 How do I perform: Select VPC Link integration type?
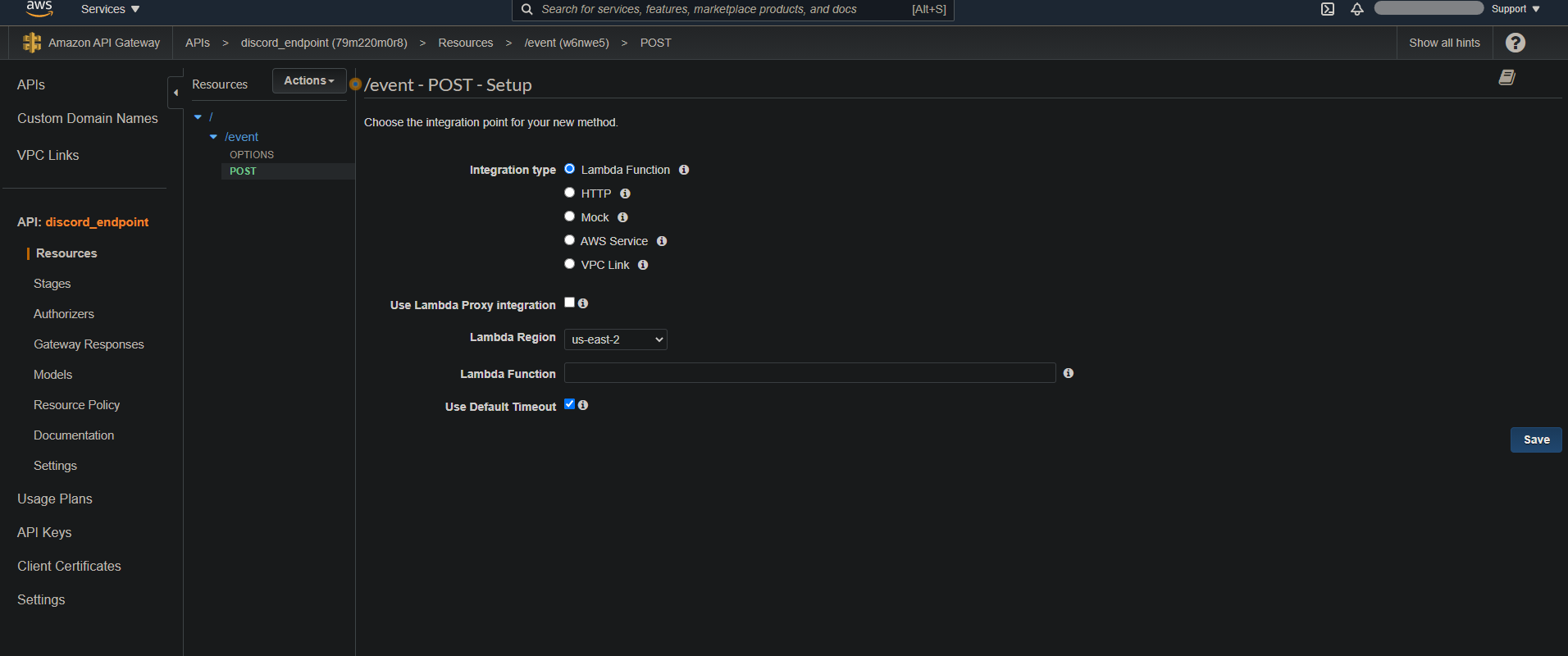[569, 264]
